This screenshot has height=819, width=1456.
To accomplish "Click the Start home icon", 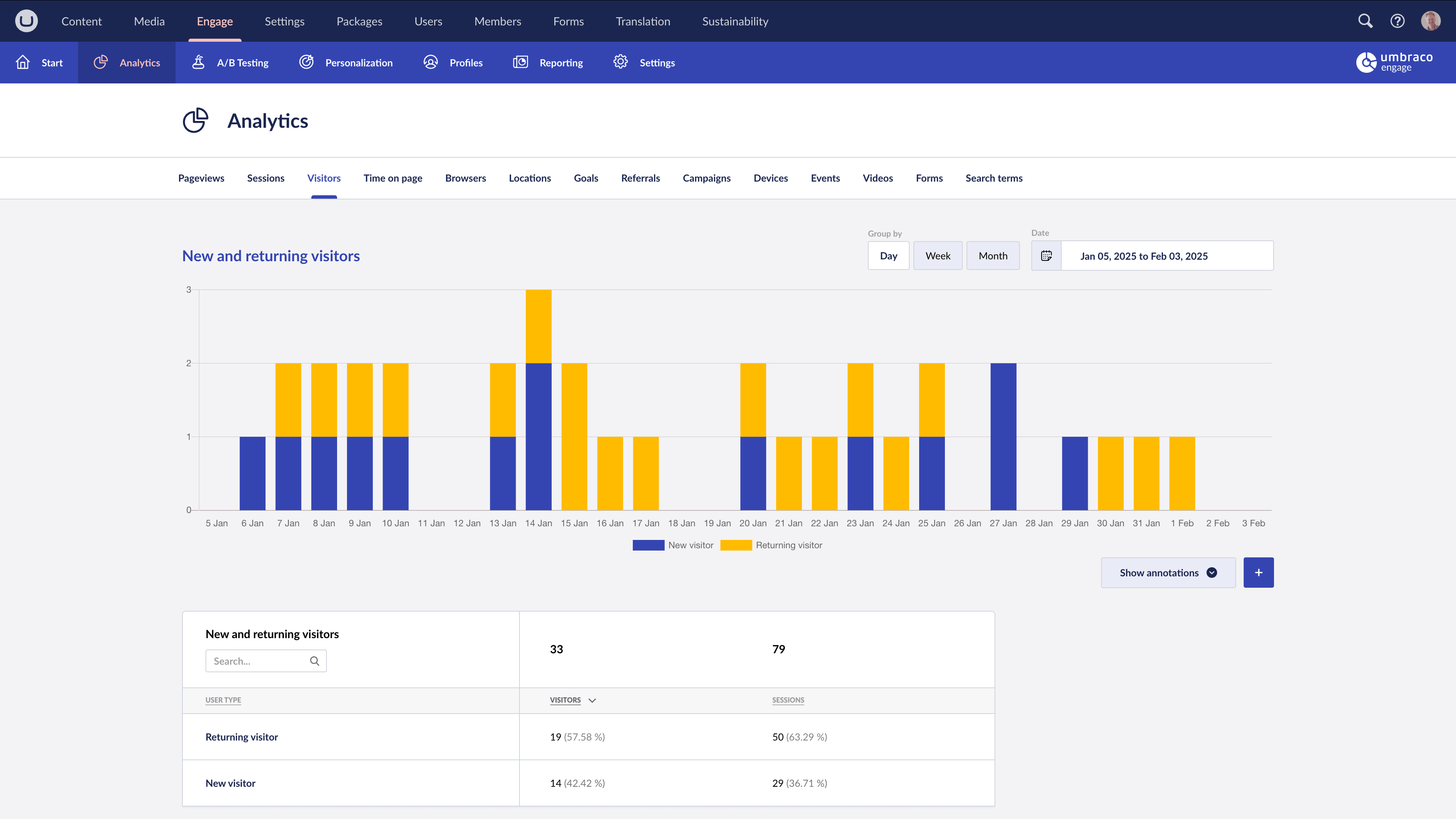I will (x=23, y=62).
